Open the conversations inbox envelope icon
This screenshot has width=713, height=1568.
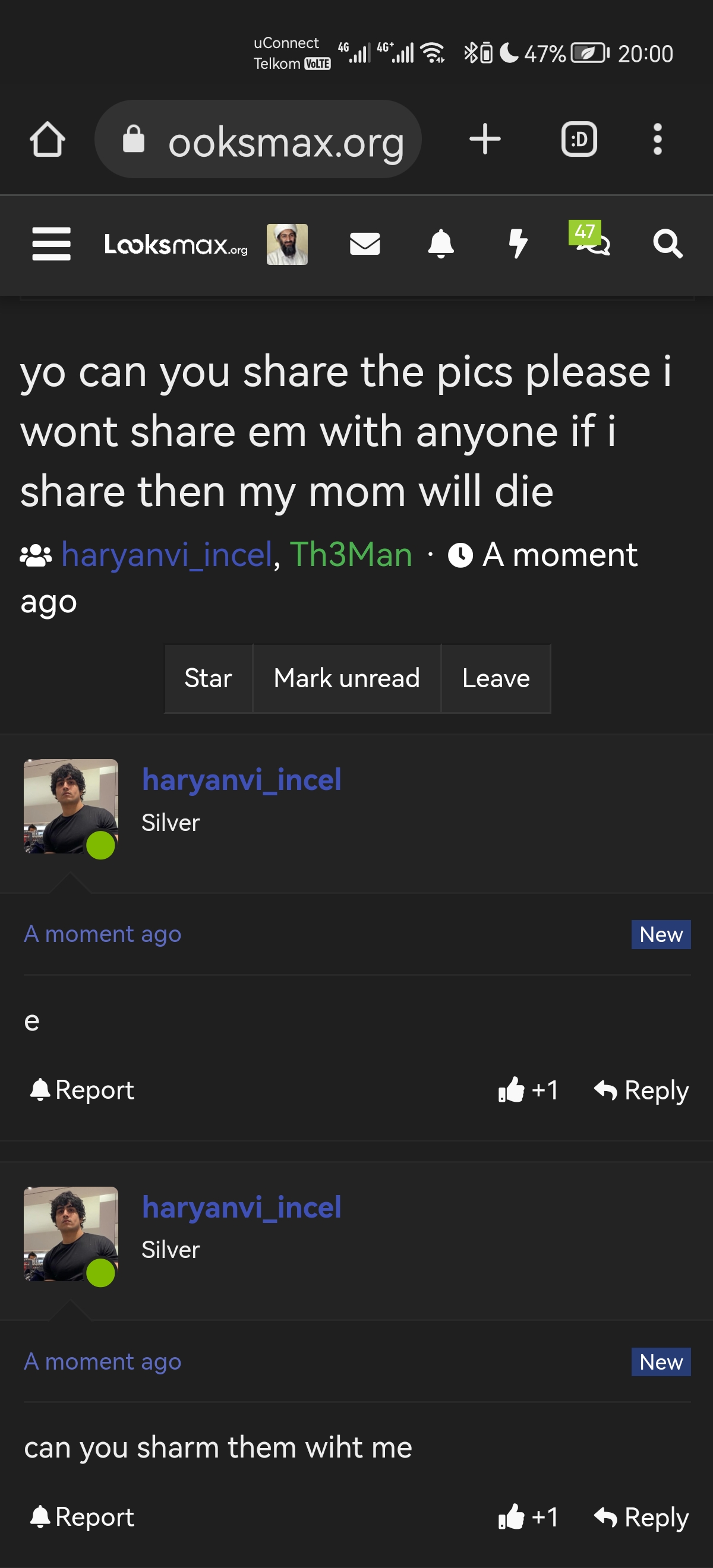pyautogui.click(x=364, y=244)
